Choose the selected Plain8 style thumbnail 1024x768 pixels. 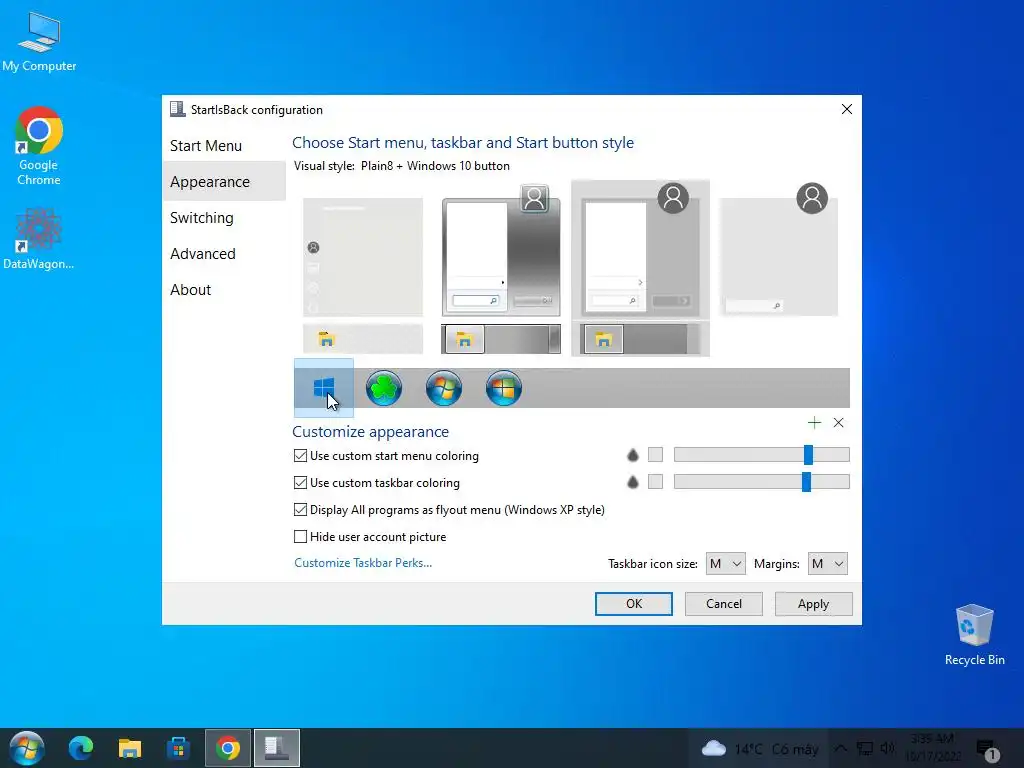tap(640, 268)
